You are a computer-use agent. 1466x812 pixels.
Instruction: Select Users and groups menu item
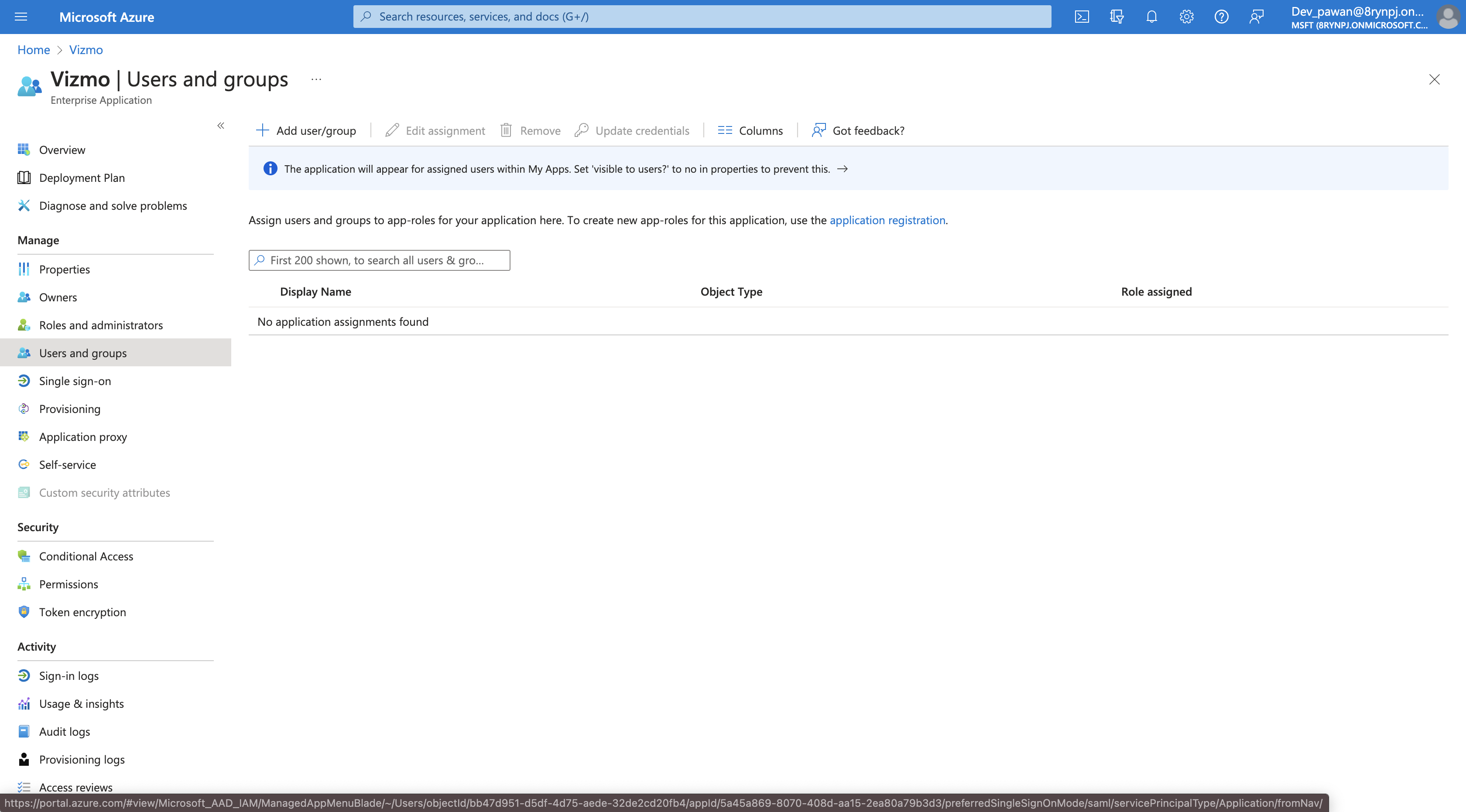(x=116, y=353)
